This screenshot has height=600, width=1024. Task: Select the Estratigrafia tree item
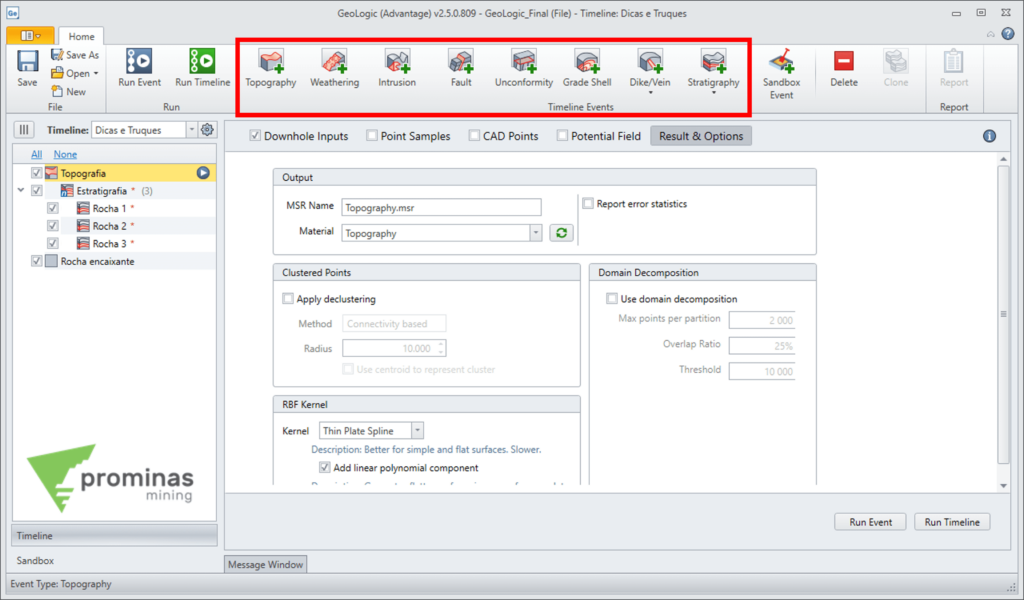(x=102, y=191)
